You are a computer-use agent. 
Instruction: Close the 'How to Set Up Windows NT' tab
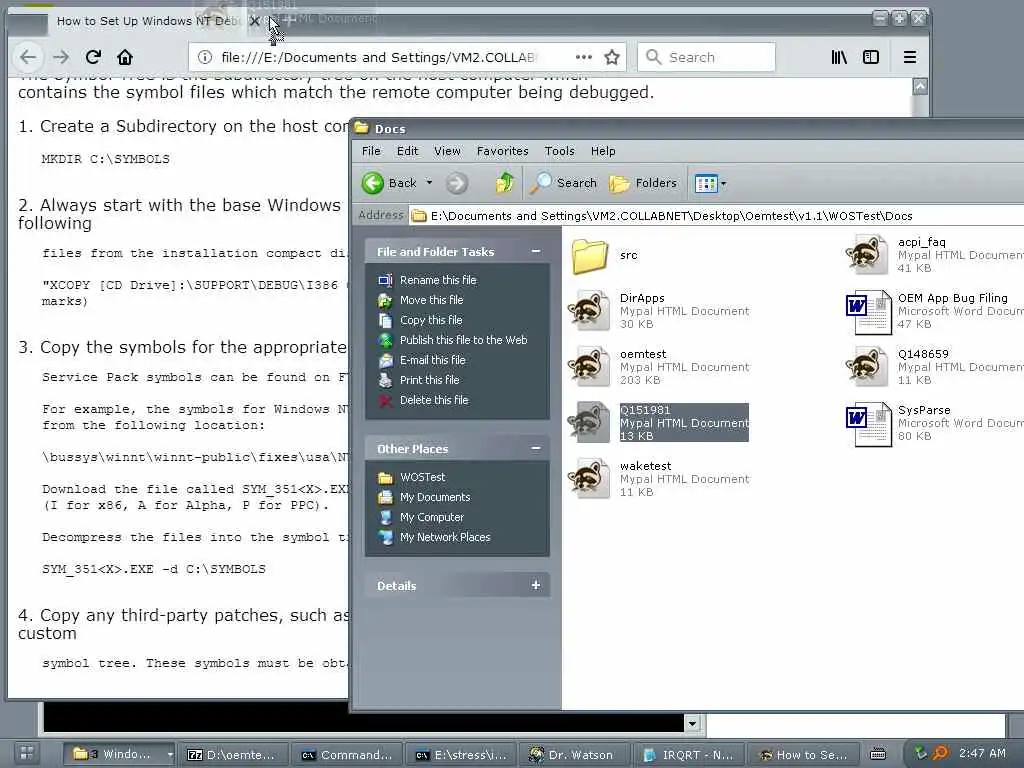point(255,21)
